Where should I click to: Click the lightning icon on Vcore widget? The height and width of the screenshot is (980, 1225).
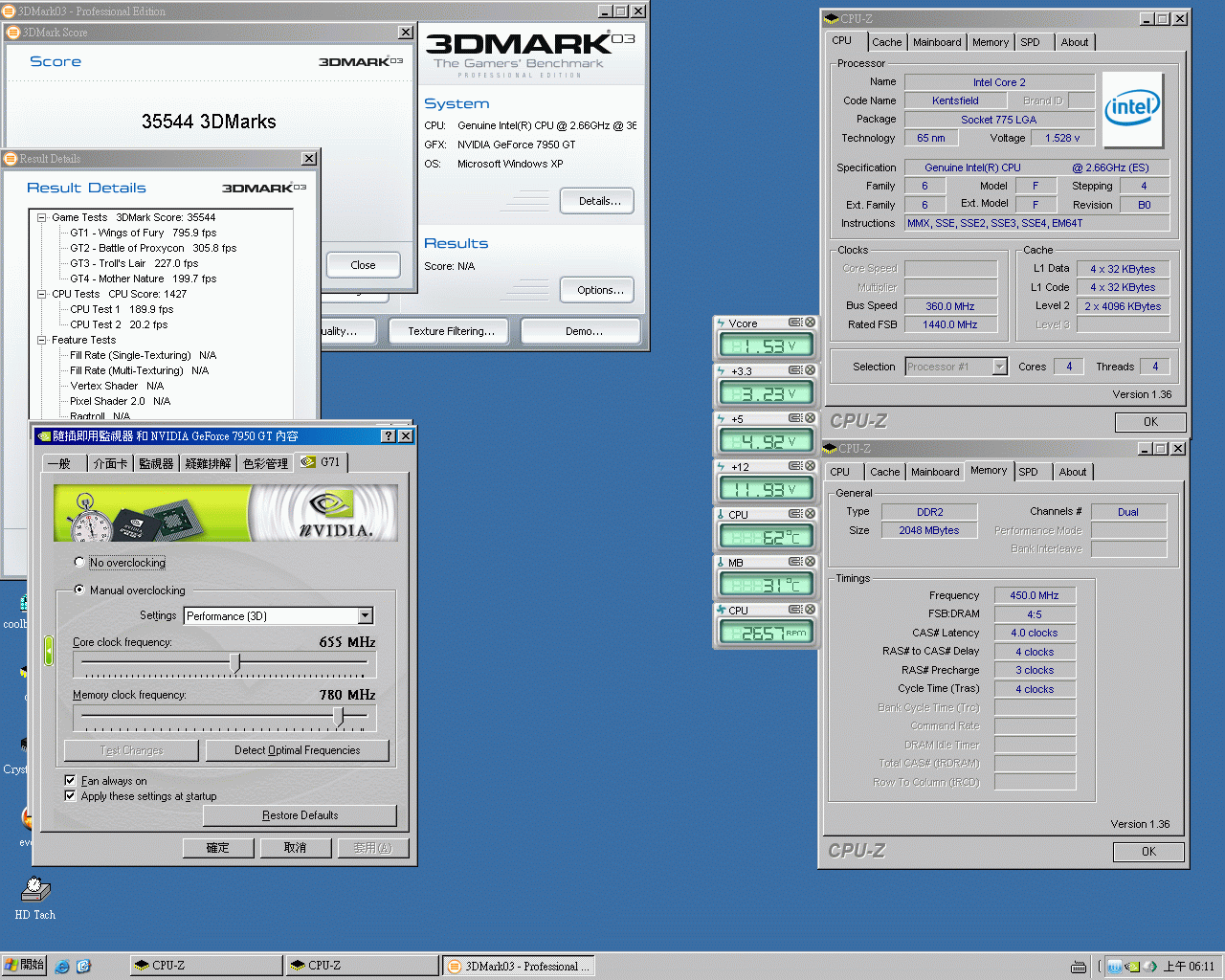722,323
